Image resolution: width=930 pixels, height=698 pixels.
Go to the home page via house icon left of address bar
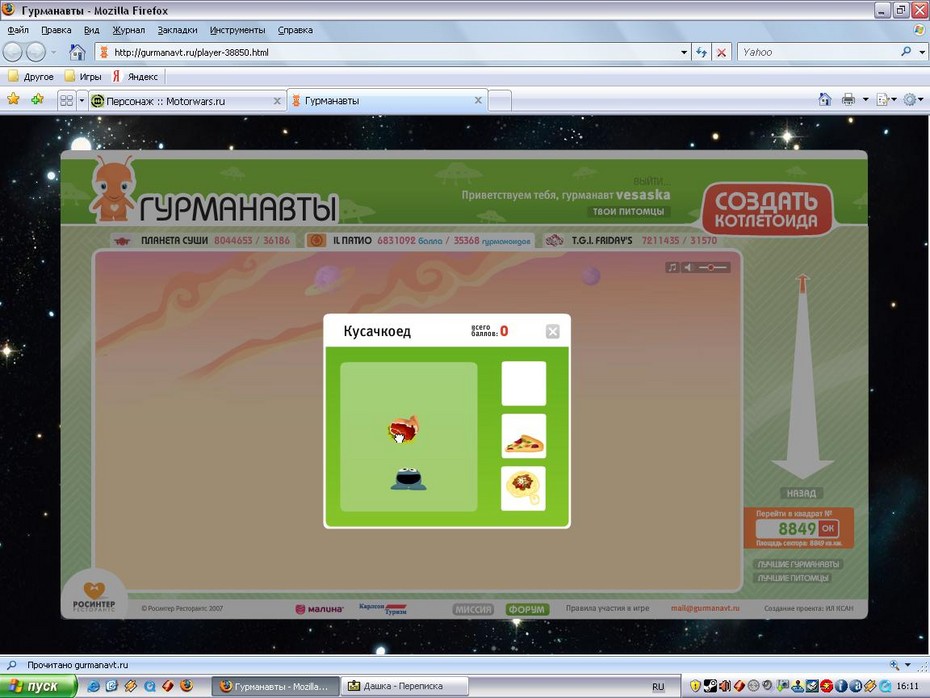77,52
